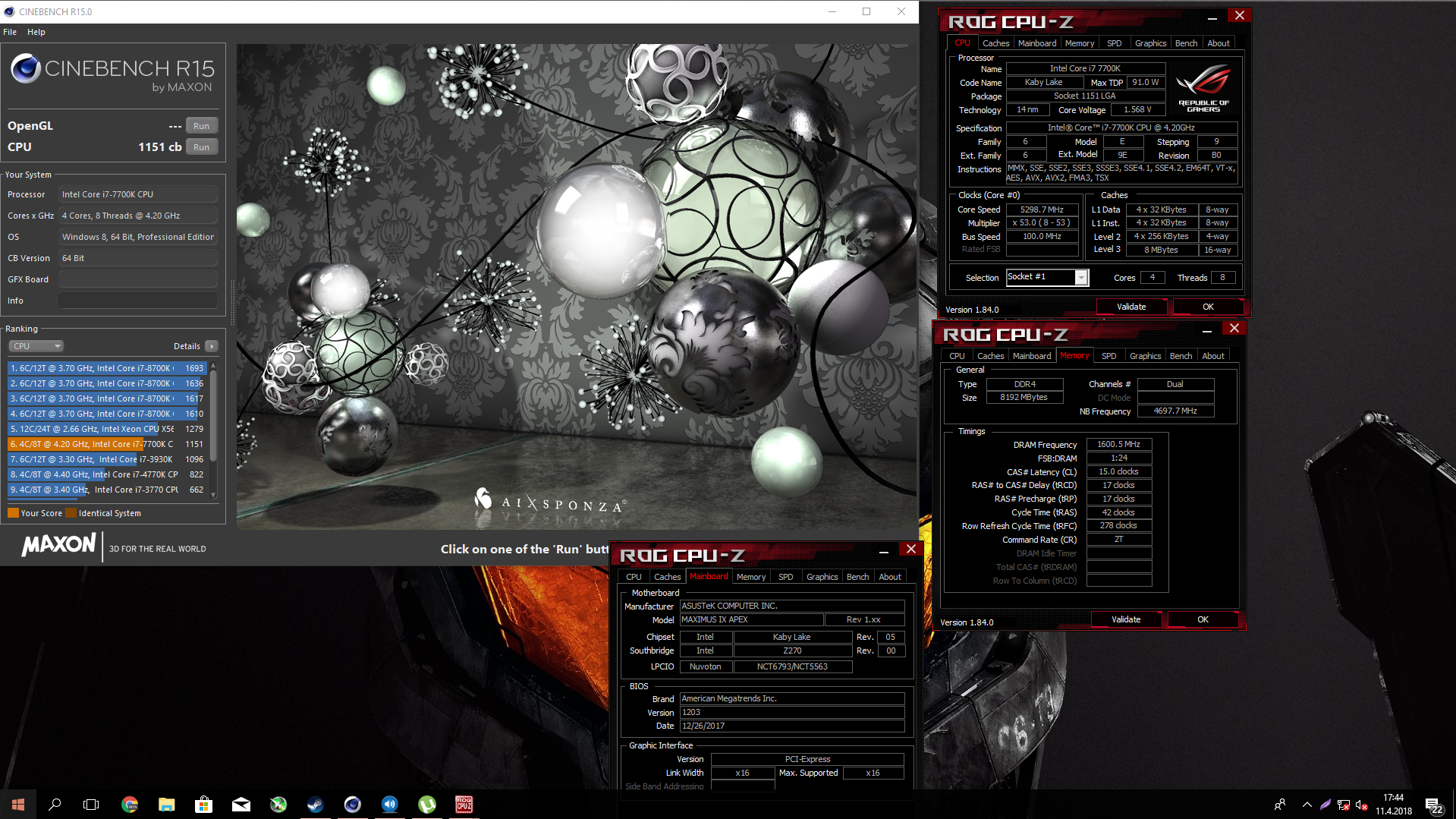Click the muted volume tray icon
This screenshot has height=819, width=1456.
1361,805
